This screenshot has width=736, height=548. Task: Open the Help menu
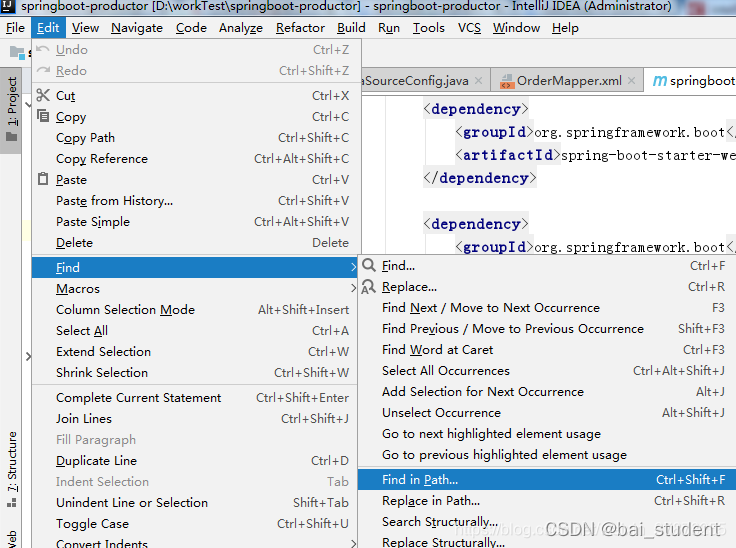(x=565, y=28)
